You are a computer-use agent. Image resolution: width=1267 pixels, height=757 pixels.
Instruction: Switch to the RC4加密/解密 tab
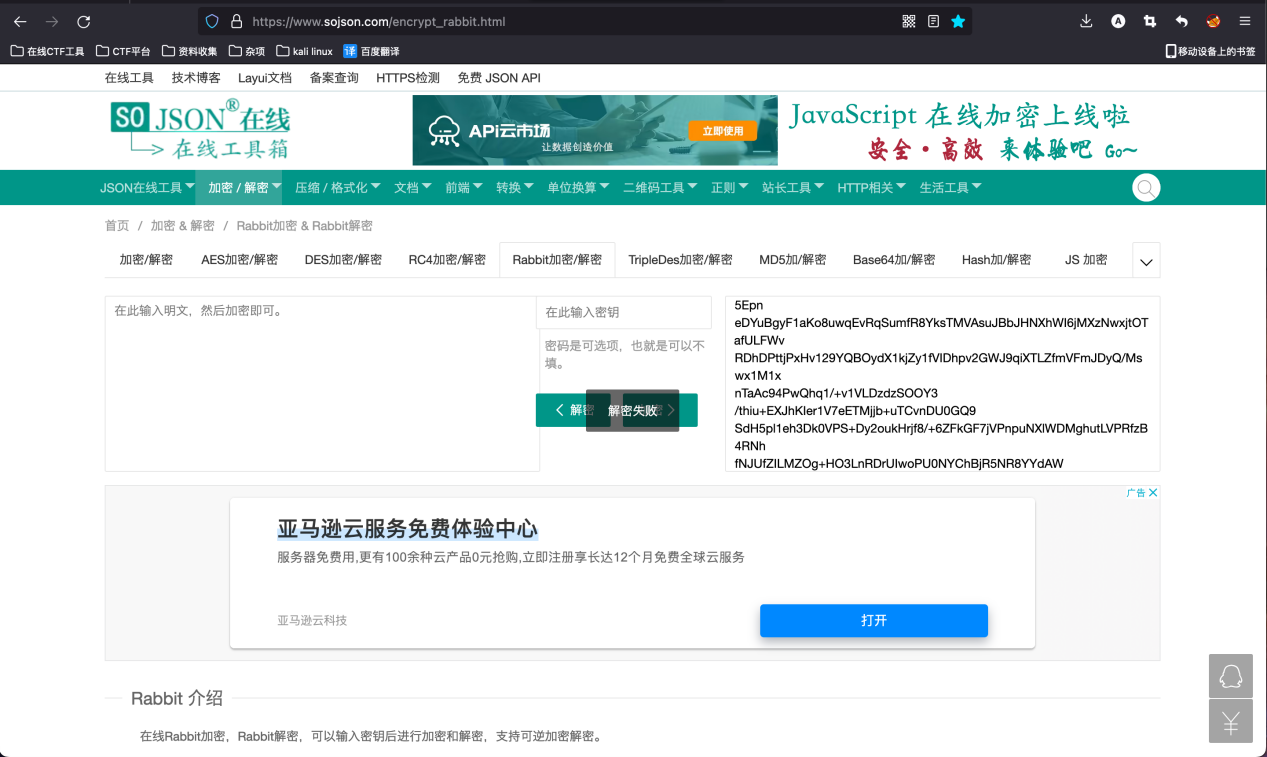(447, 260)
